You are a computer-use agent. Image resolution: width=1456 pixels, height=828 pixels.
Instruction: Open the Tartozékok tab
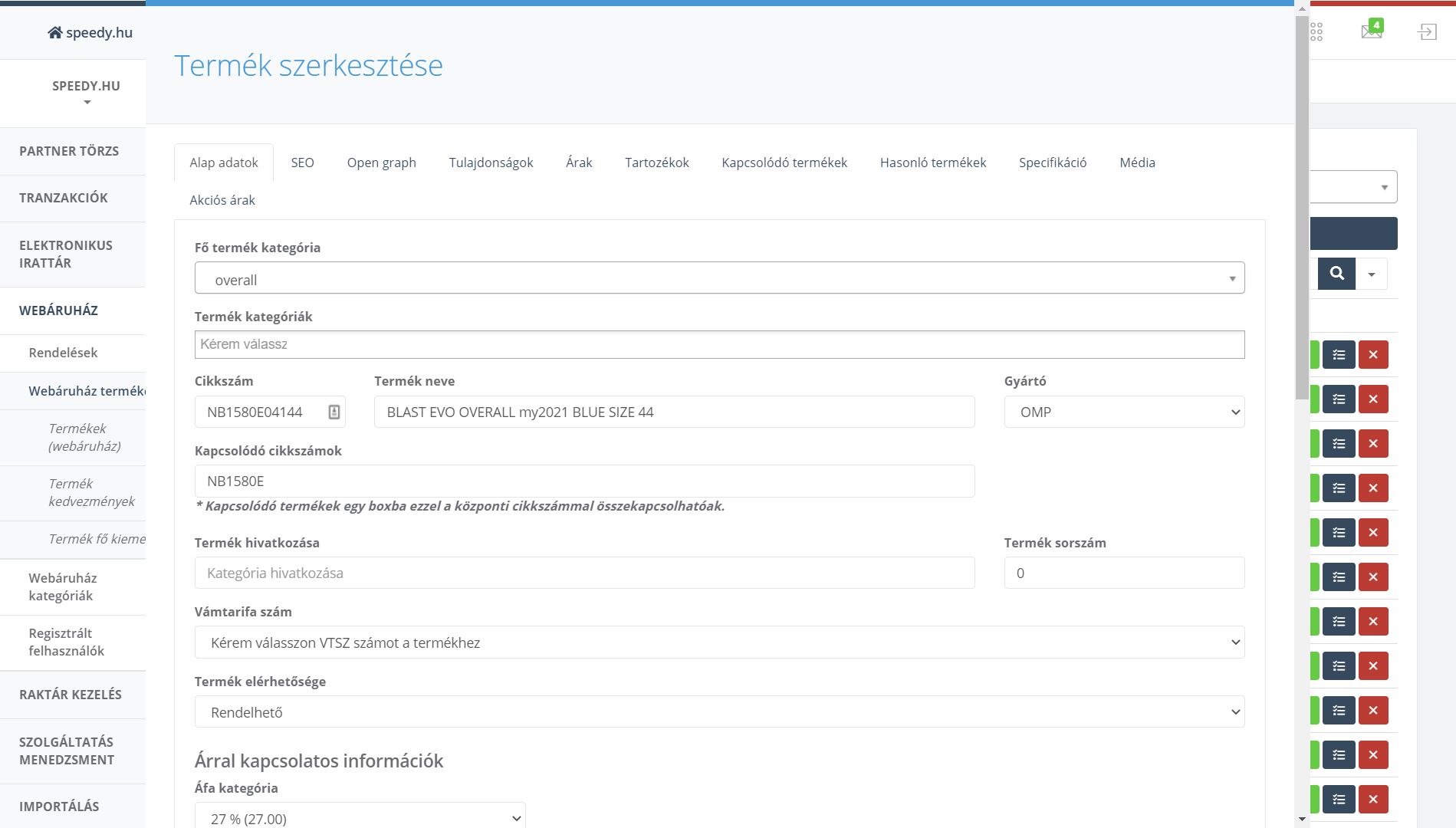tap(657, 163)
